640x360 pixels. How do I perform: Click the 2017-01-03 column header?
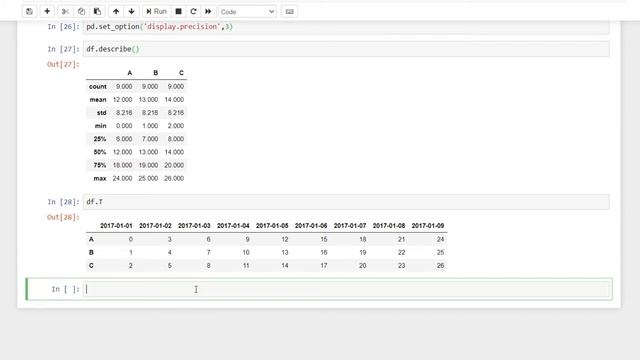[x=194, y=226]
